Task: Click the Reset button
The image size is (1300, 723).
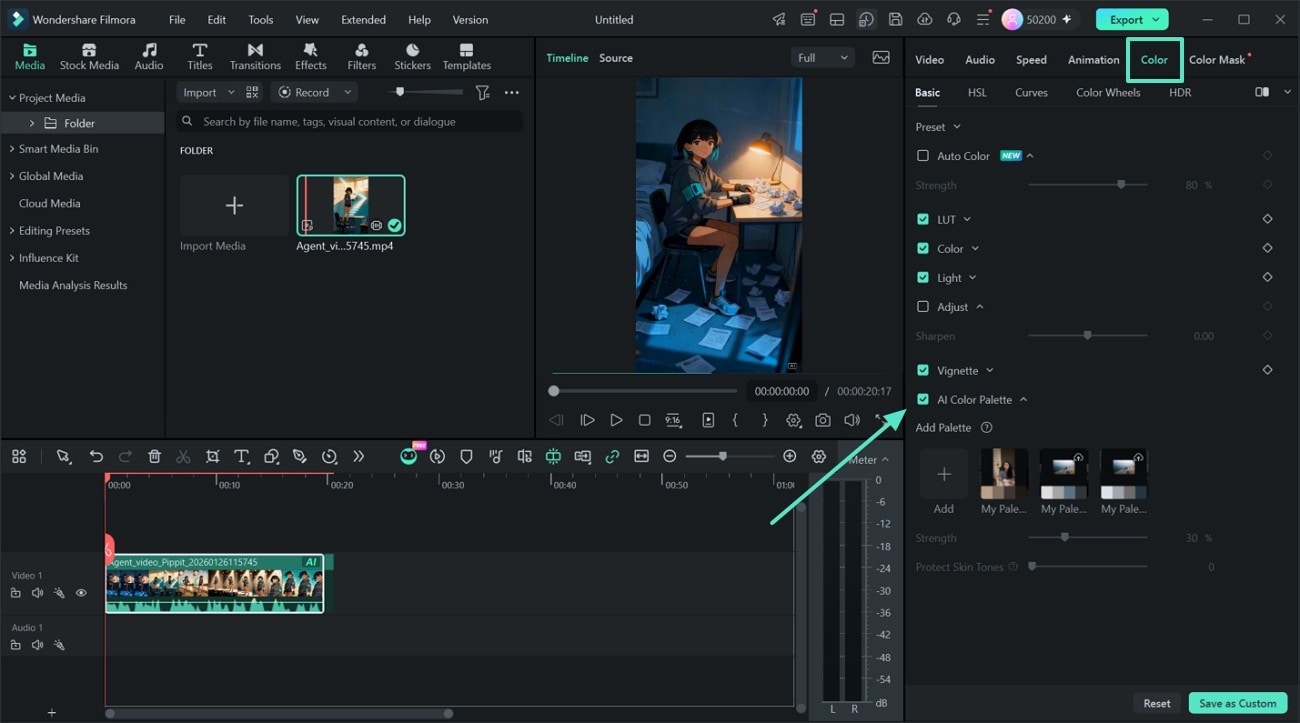Action: (1157, 703)
